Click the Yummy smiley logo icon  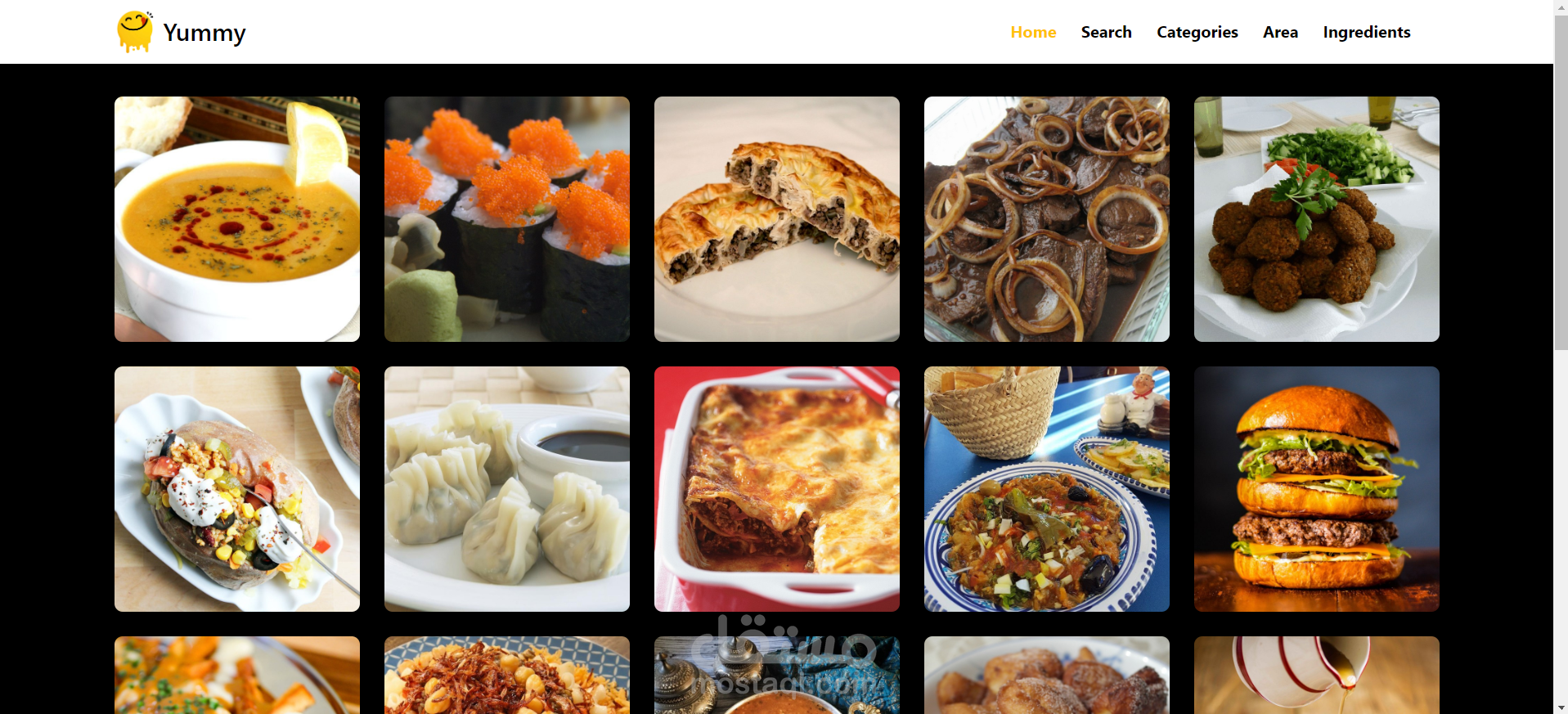[x=135, y=32]
